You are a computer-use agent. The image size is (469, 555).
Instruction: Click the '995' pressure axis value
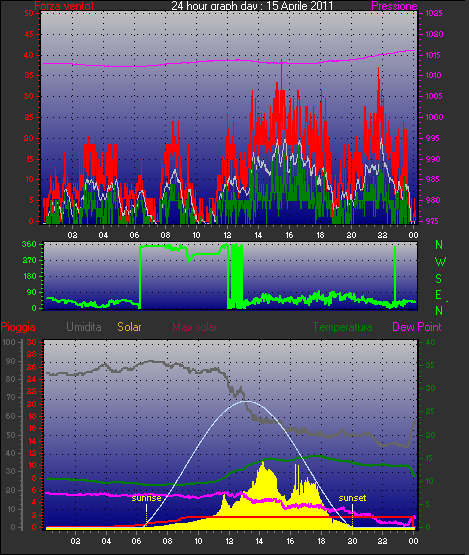[432, 138]
